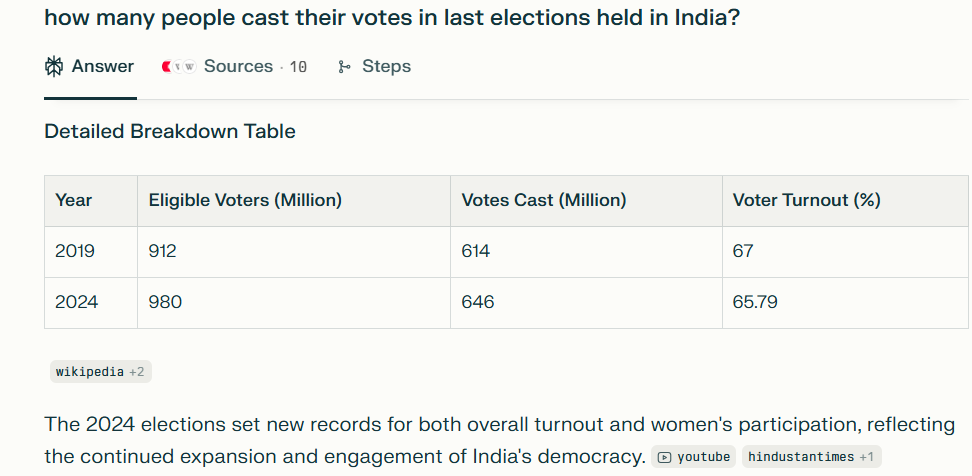
Task: Click the source favicons cluster next to Sources
Action: tap(177, 67)
